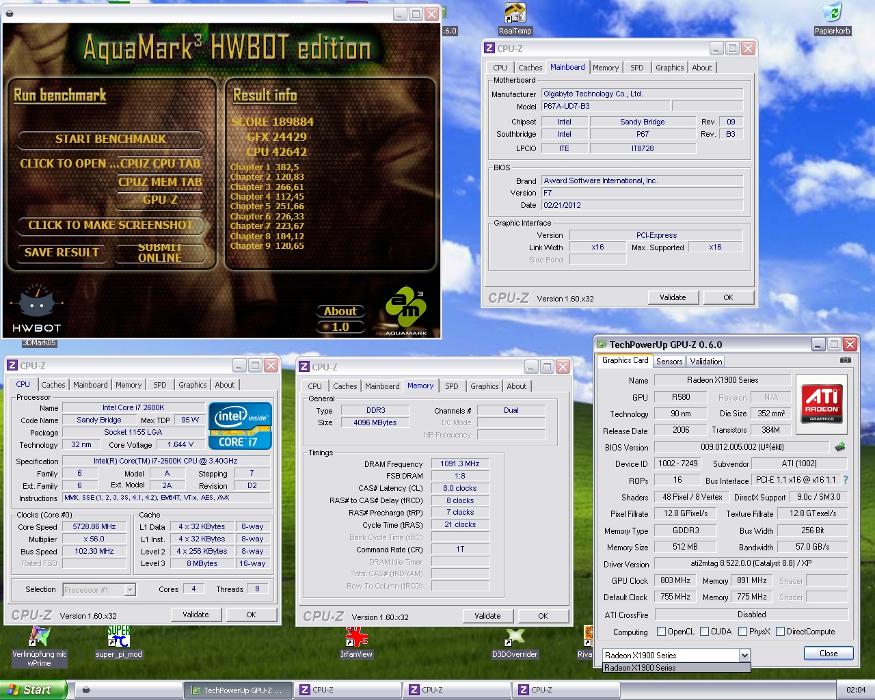
Task: Open the Processor Selection dropdown in CPU-Z
Action: (130, 589)
